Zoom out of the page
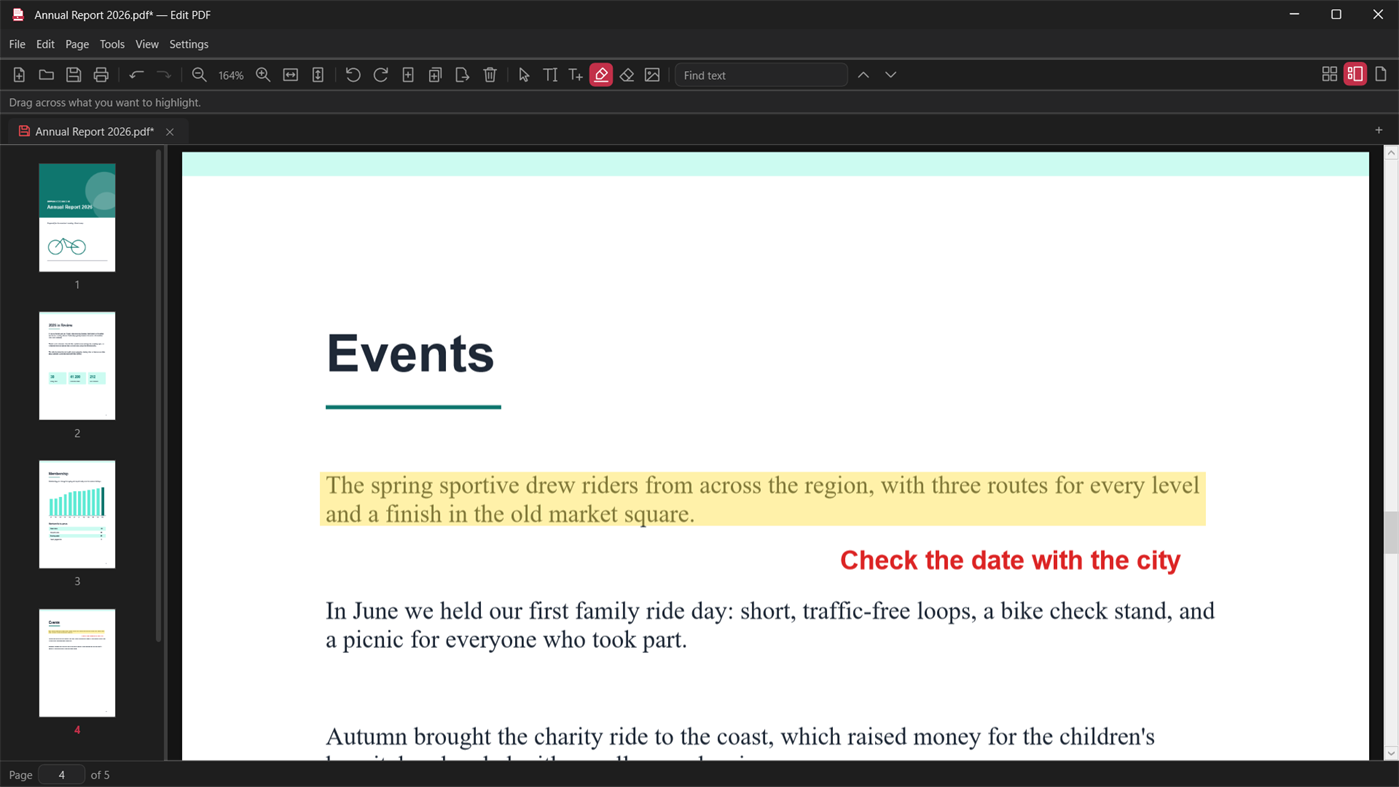 199,75
